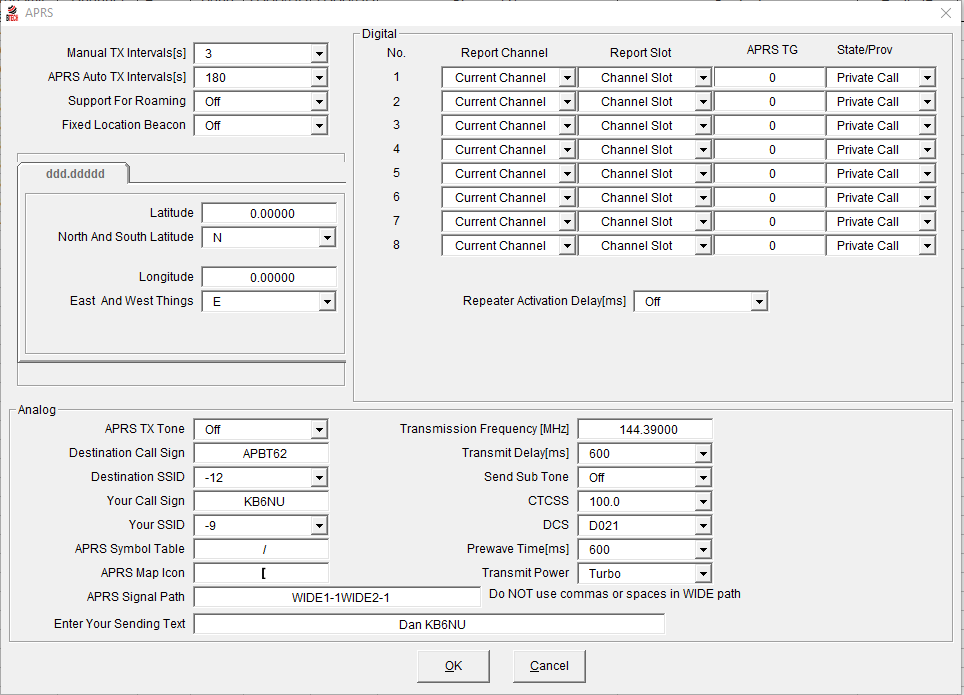The width and height of the screenshot is (964, 695).
Task: Click APRS TG field in row 5
Action: (x=771, y=174)
